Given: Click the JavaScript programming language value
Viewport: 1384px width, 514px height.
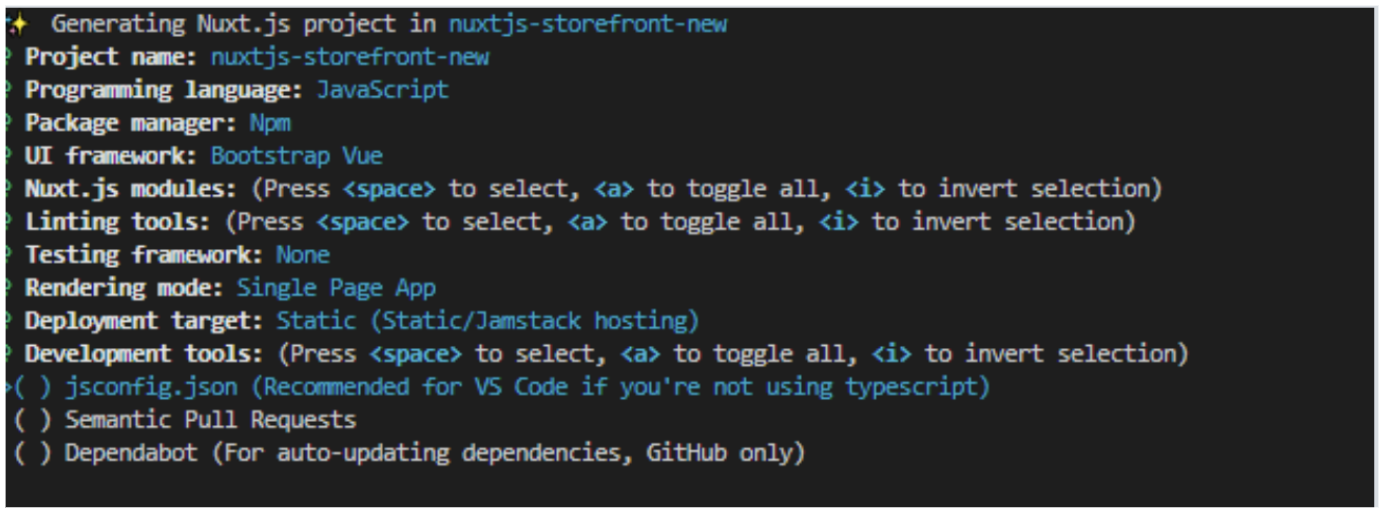Looking at the screenshot, I should point(383,90).
